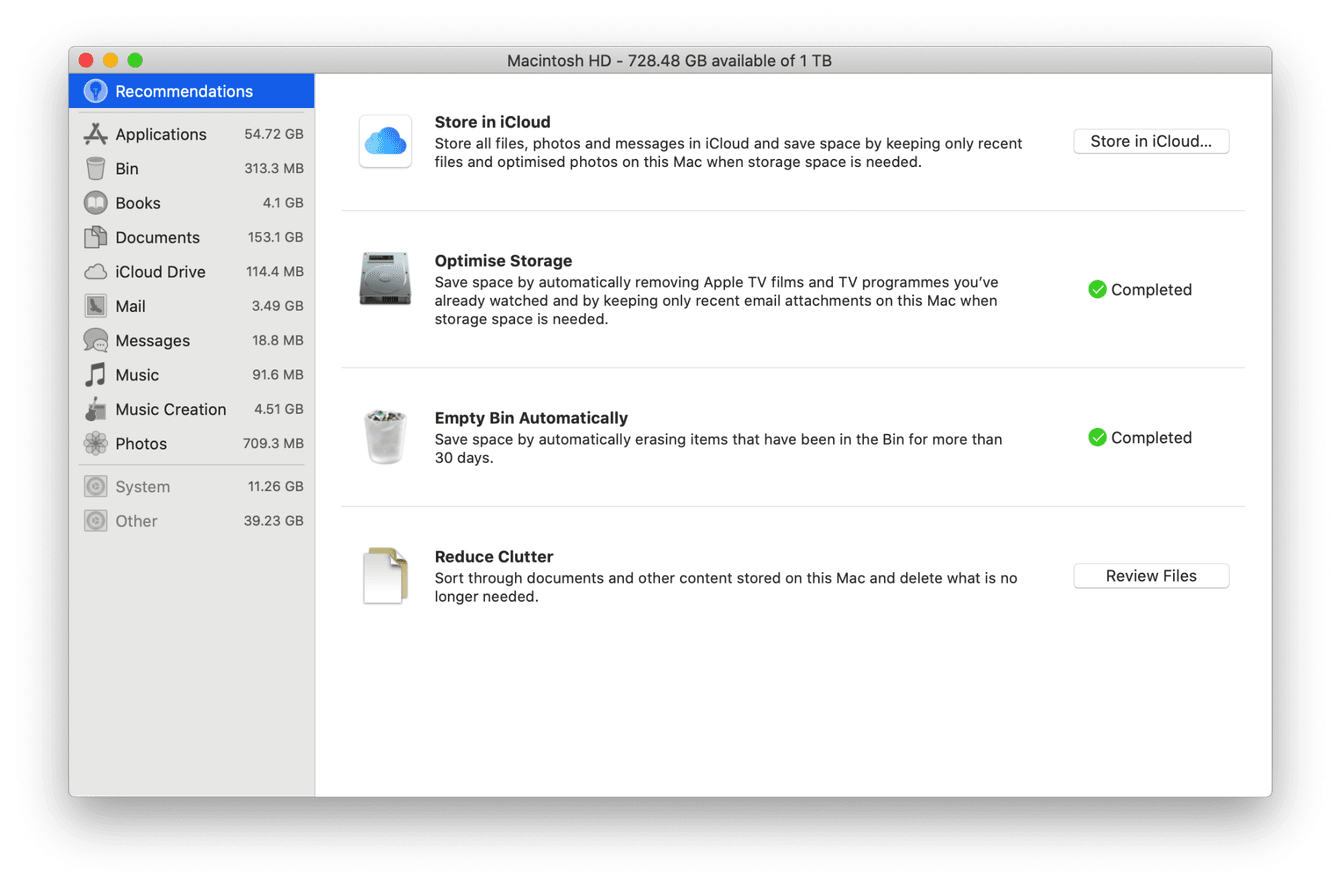Select the Photos flower icon

(x=96, y=443)
